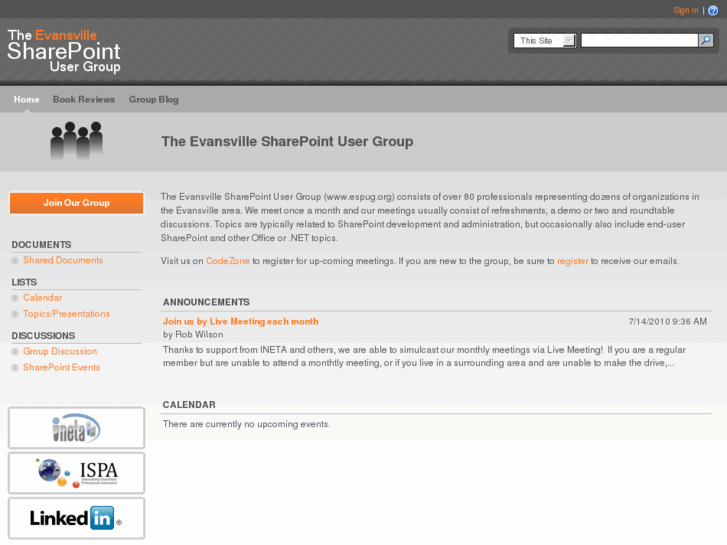Click the CALENDAR web part heading
Screen dimensions: 727x545
coord(189,404)
